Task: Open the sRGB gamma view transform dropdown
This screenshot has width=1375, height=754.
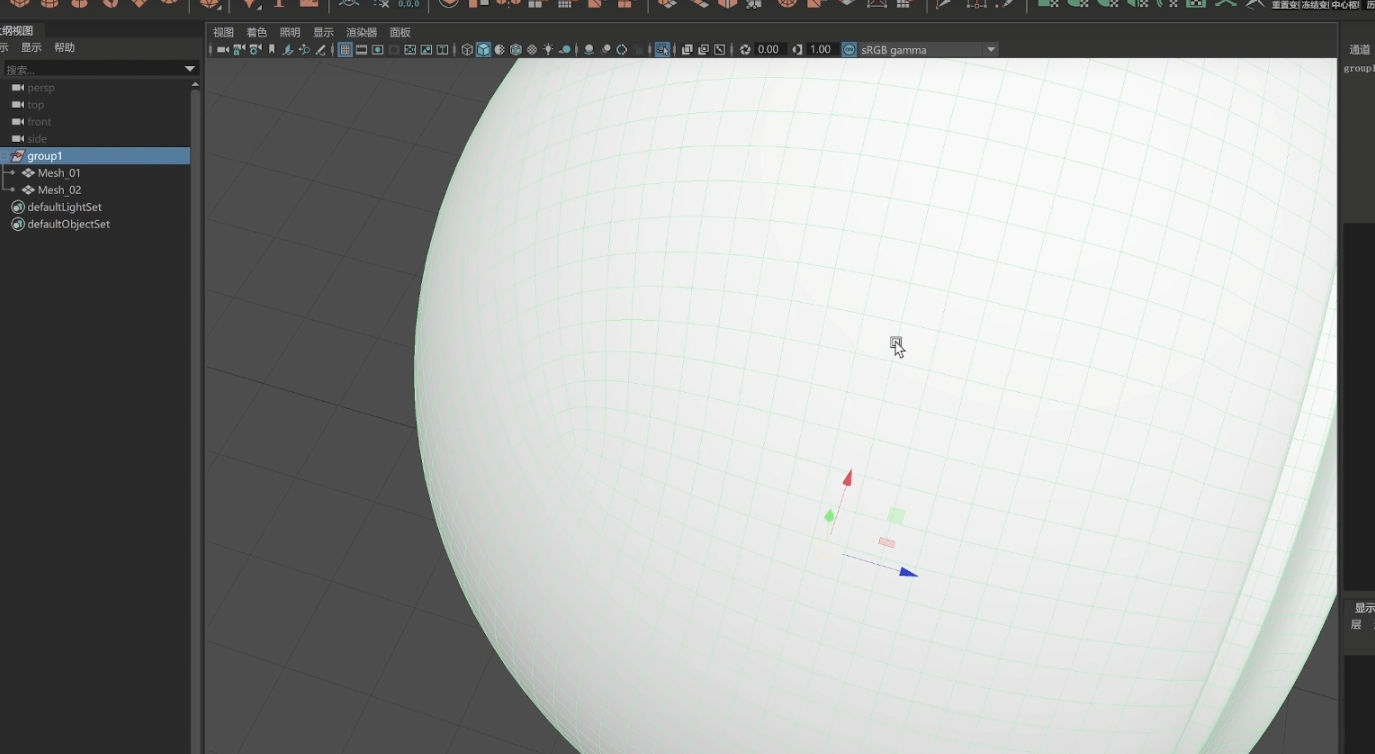Action: click(x=991, y=49)
